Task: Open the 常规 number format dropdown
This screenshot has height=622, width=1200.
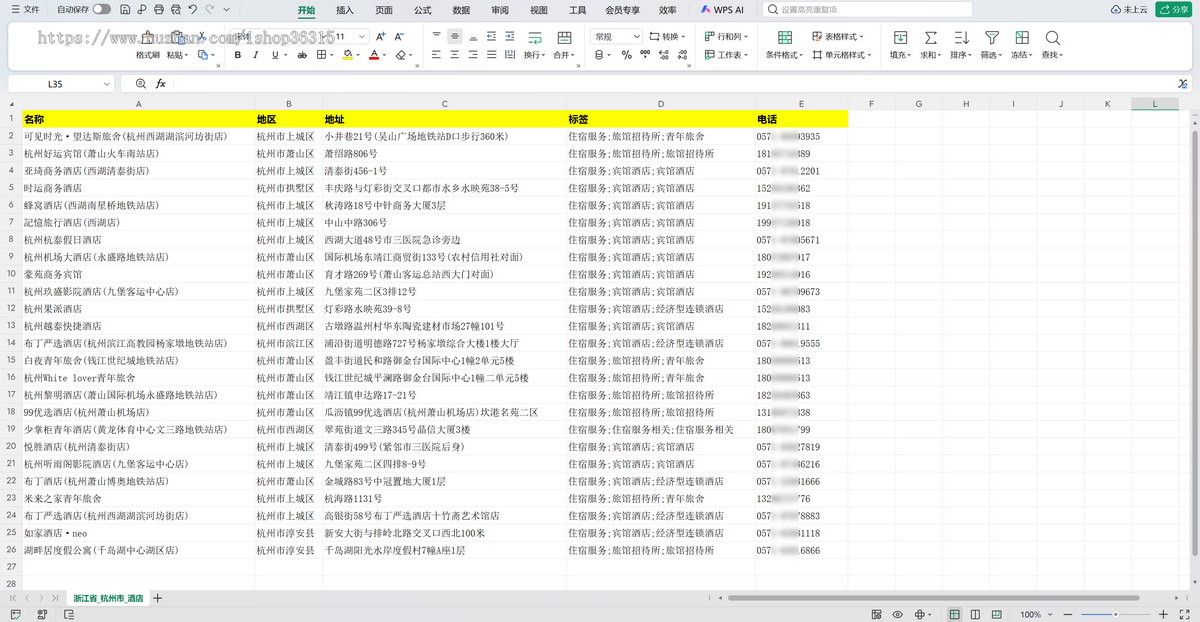Action: coord(616,36)
